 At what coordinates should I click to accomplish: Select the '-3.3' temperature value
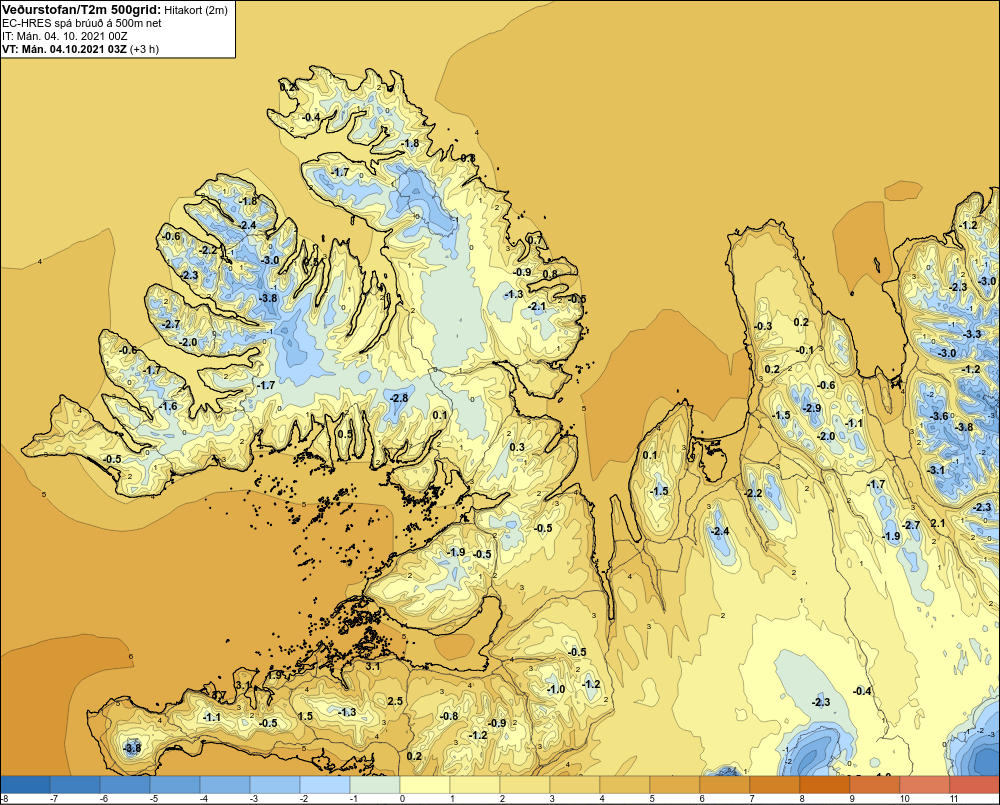pyautogui.click(x=972, y=334)
